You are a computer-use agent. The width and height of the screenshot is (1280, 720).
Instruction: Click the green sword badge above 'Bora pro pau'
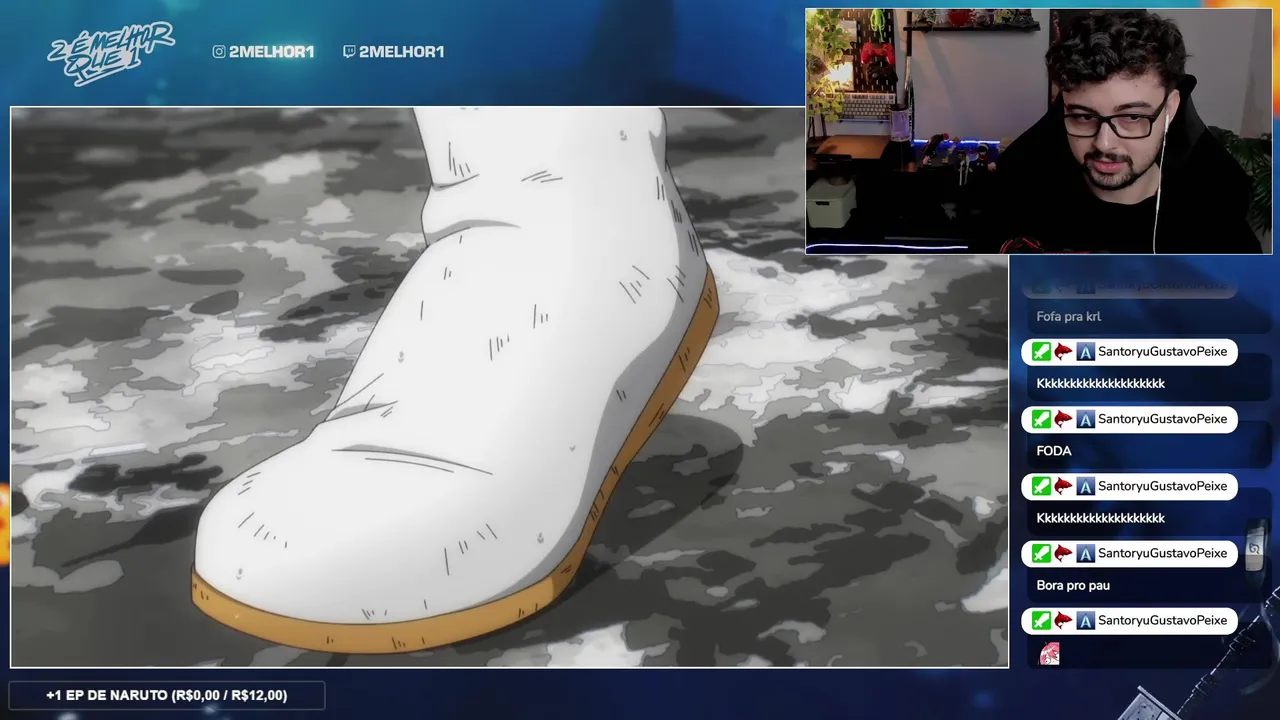1041,553
